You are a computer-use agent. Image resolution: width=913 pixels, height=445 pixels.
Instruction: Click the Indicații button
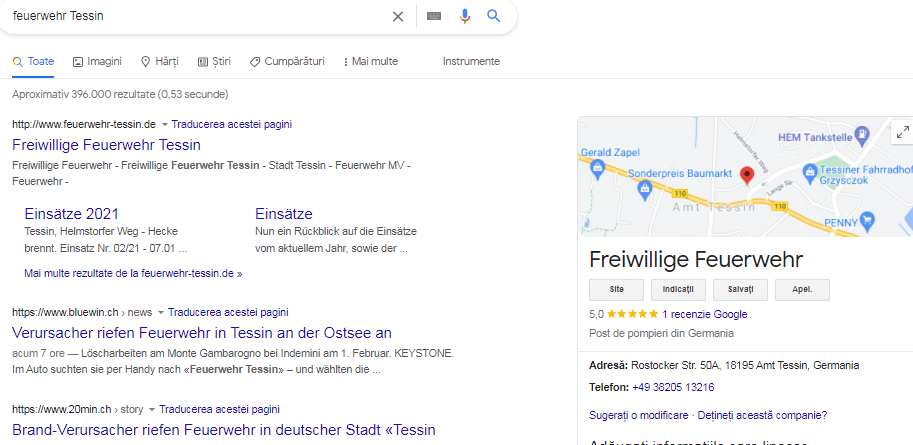tap(678, 289)
